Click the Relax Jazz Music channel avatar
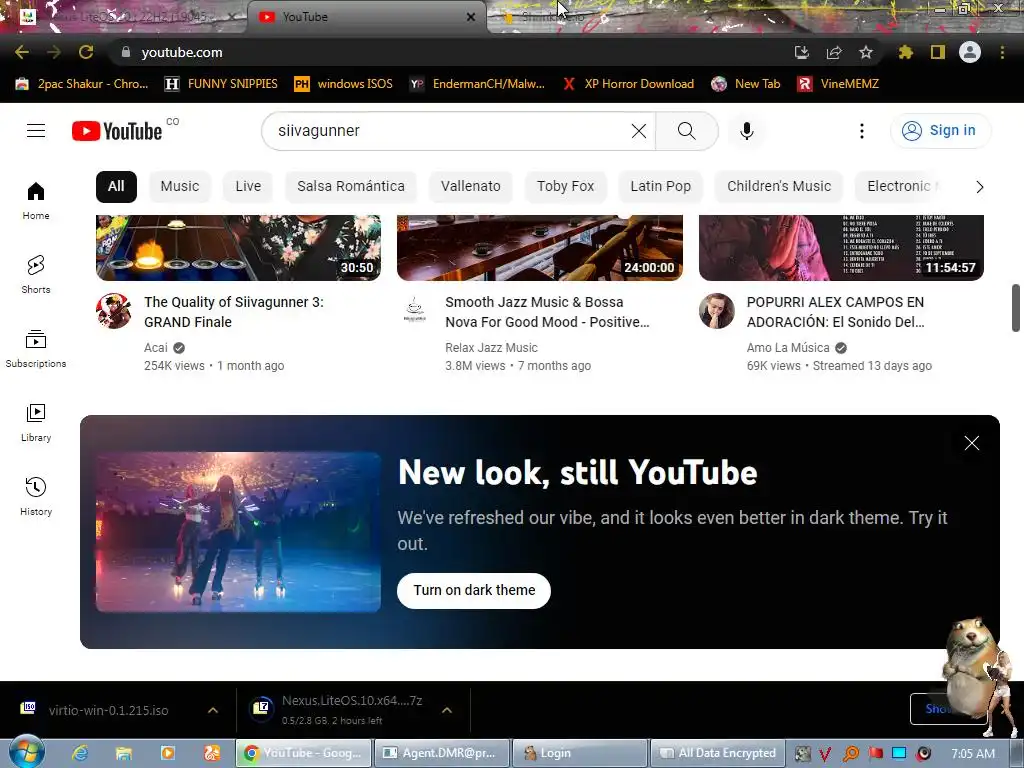This screenshot has width=1024, height=768. [415, 311]
